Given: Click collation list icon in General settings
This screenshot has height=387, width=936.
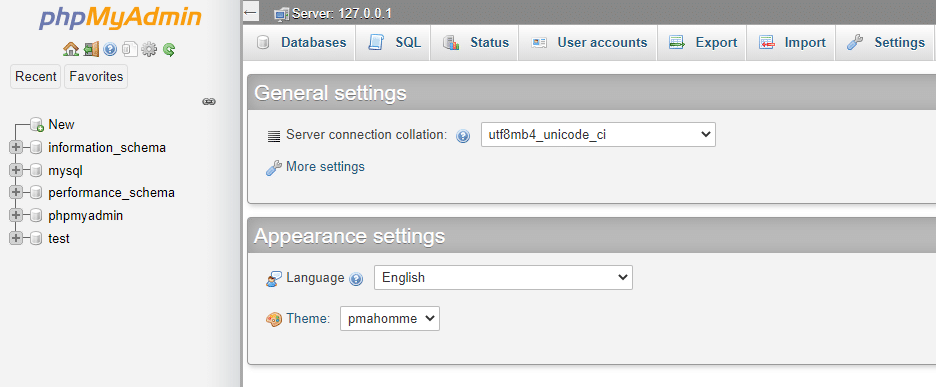Looking at the screenshot, I should click(x=274, y=136).
